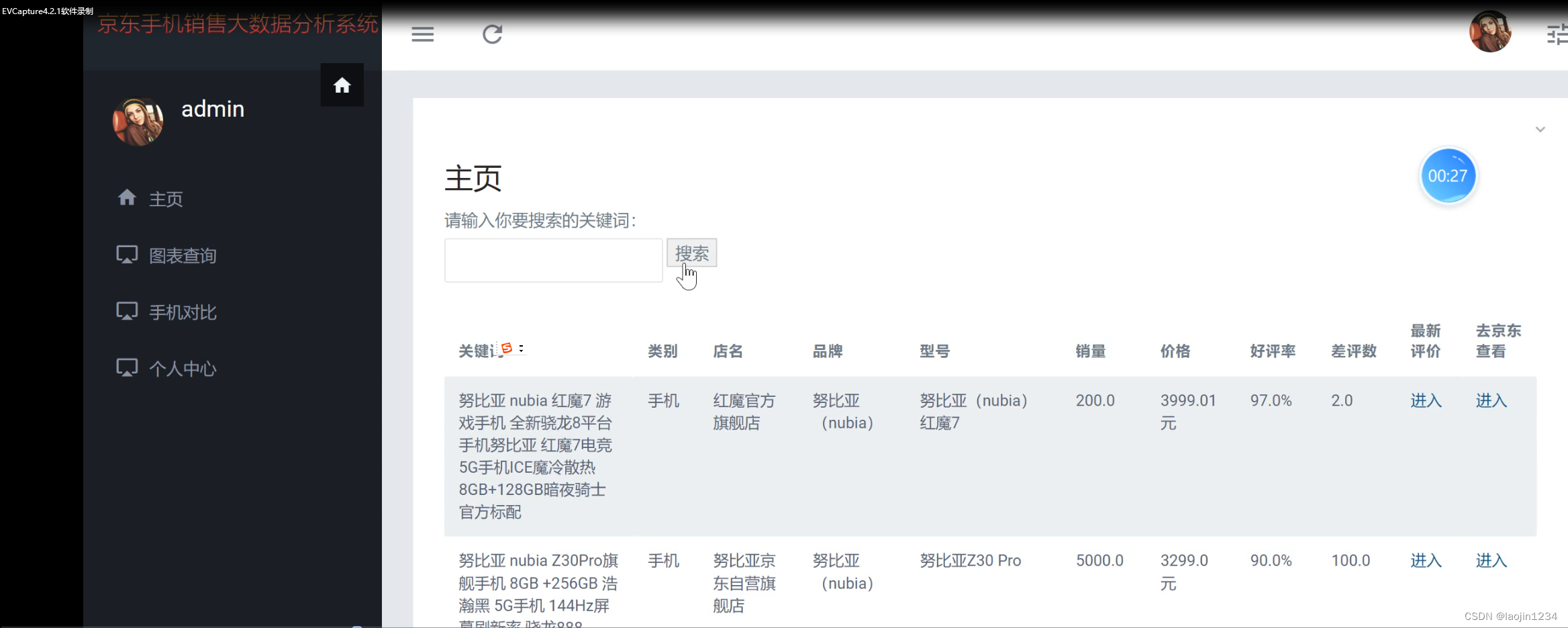
Task: Click into the keyword search input field
Action: (552, 260)
